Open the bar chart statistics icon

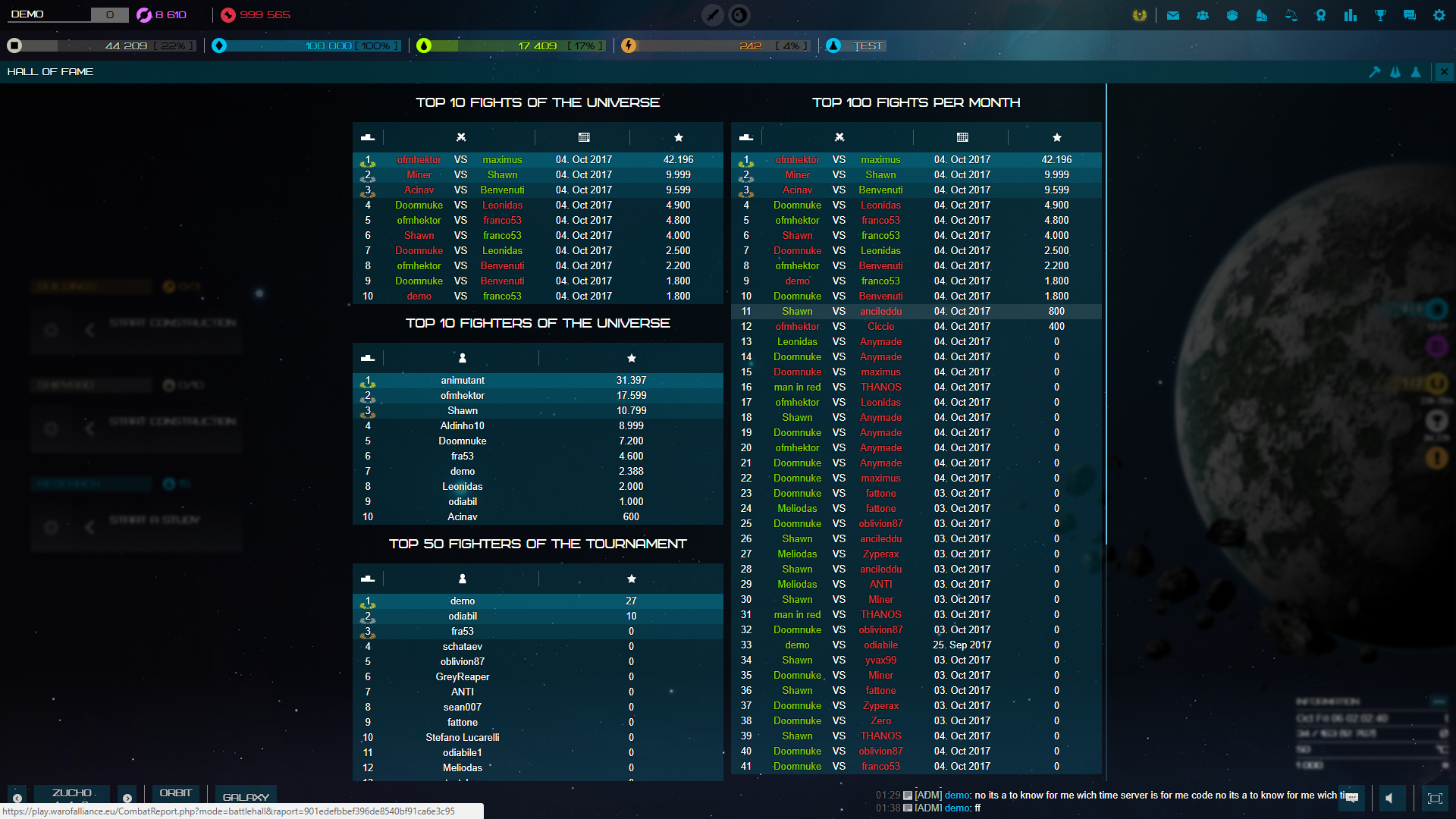pos(1351,15)
